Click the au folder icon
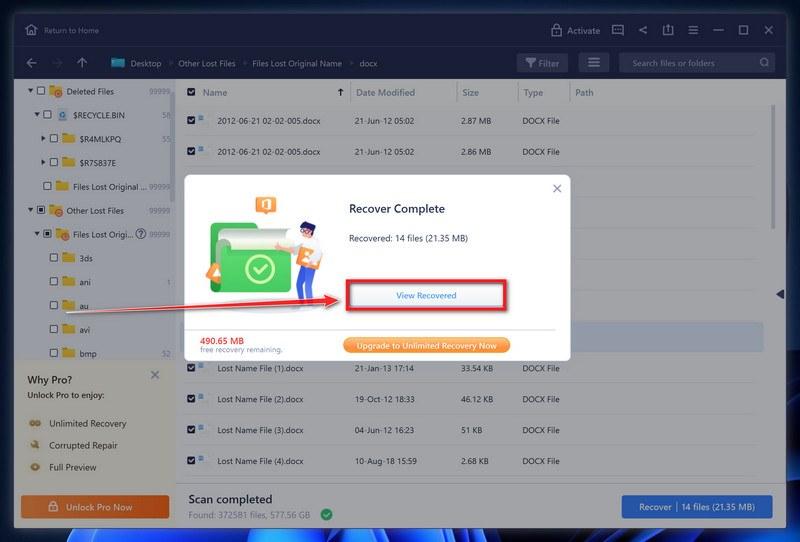 [68, 305]
